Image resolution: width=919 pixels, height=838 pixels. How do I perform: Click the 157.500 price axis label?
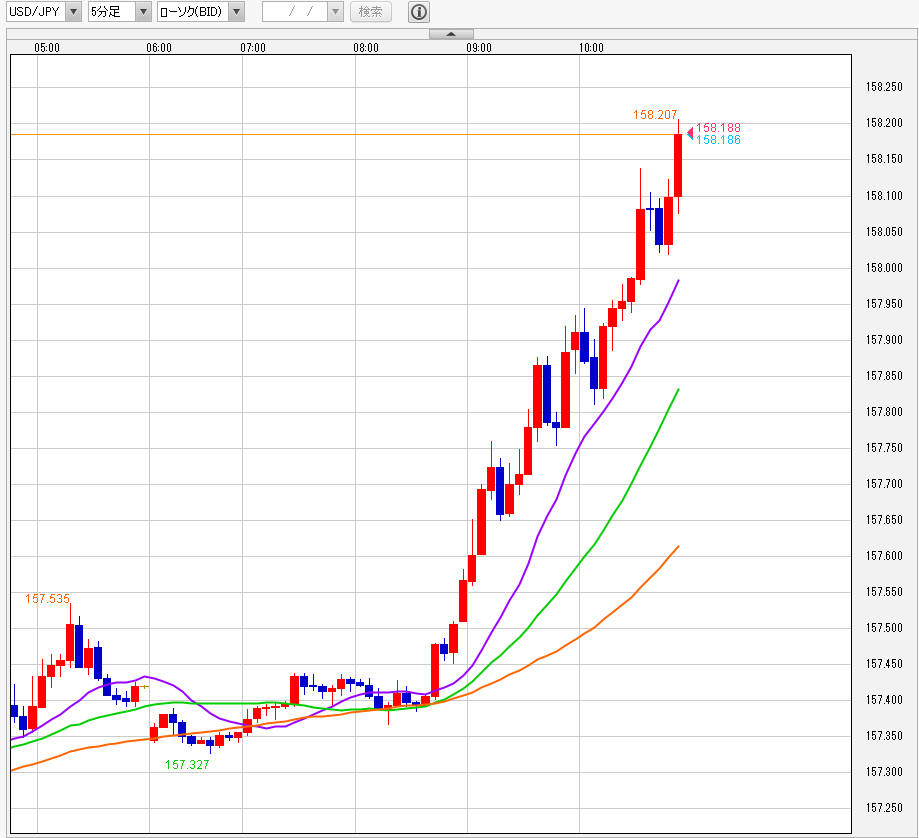click(884, 628)
